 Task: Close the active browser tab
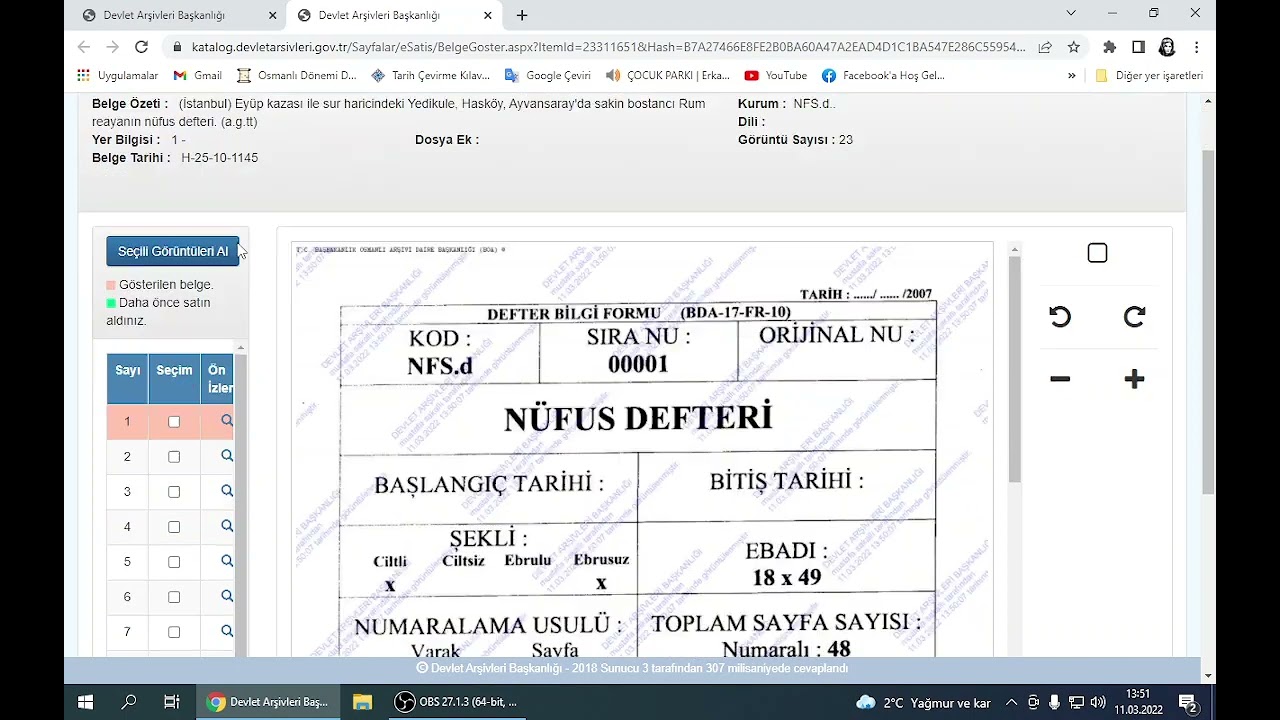tap(488, 15)
